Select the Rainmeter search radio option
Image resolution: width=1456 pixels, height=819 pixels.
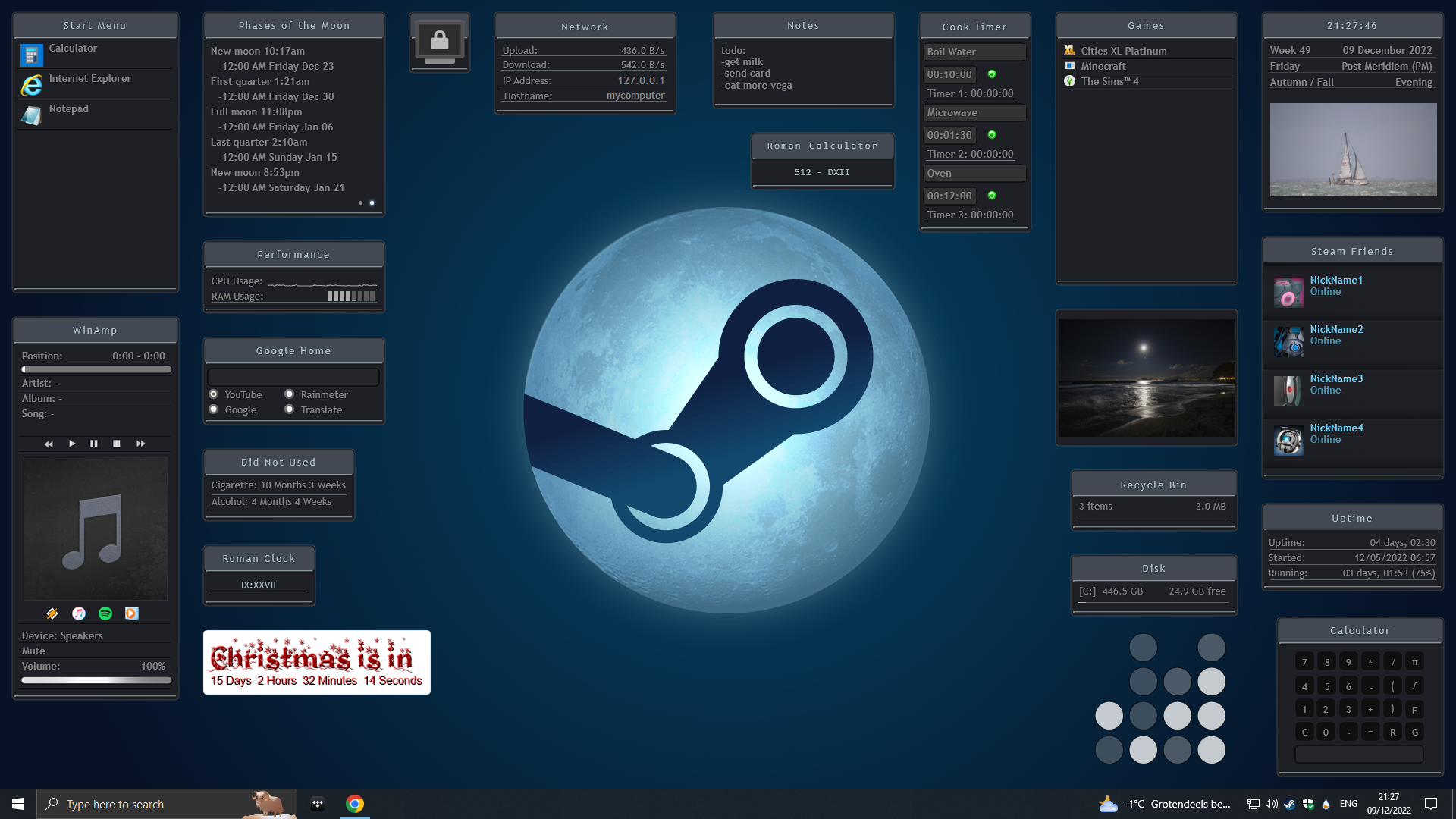[290, 394]
